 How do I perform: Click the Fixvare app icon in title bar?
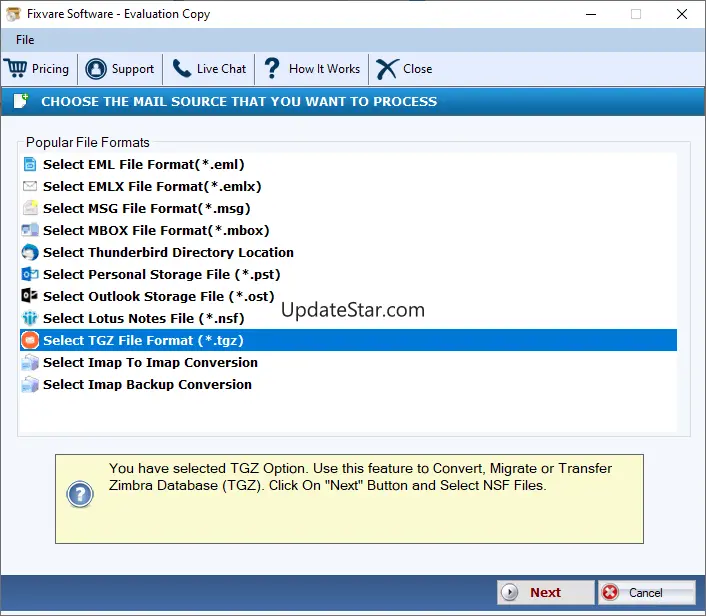click(x=13, y=14)
